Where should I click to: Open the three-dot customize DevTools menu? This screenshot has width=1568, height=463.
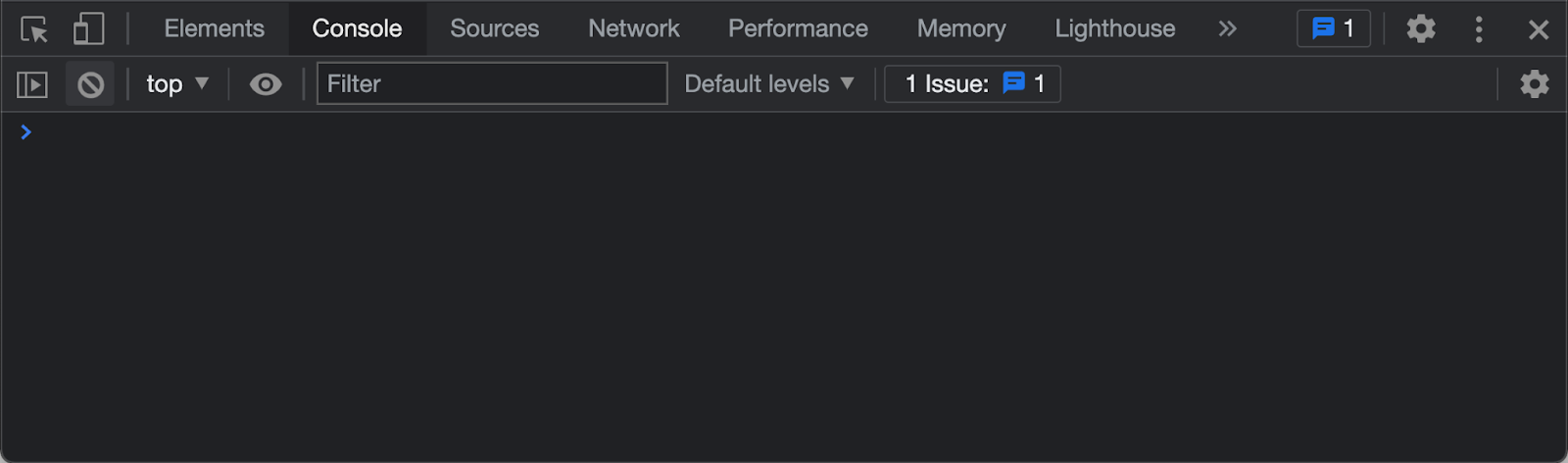[1479, 29]
